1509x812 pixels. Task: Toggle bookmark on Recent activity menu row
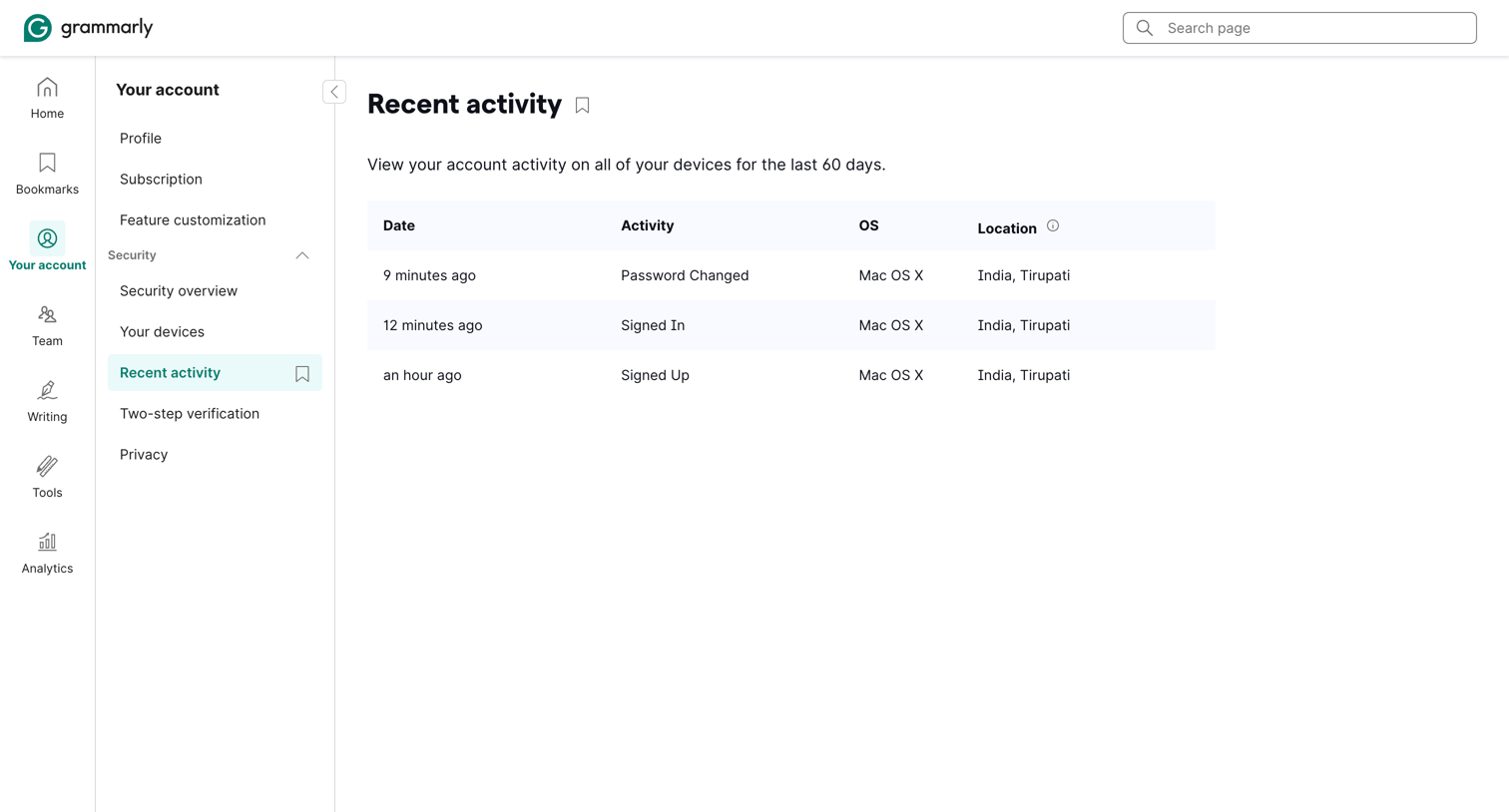(302, 374)
